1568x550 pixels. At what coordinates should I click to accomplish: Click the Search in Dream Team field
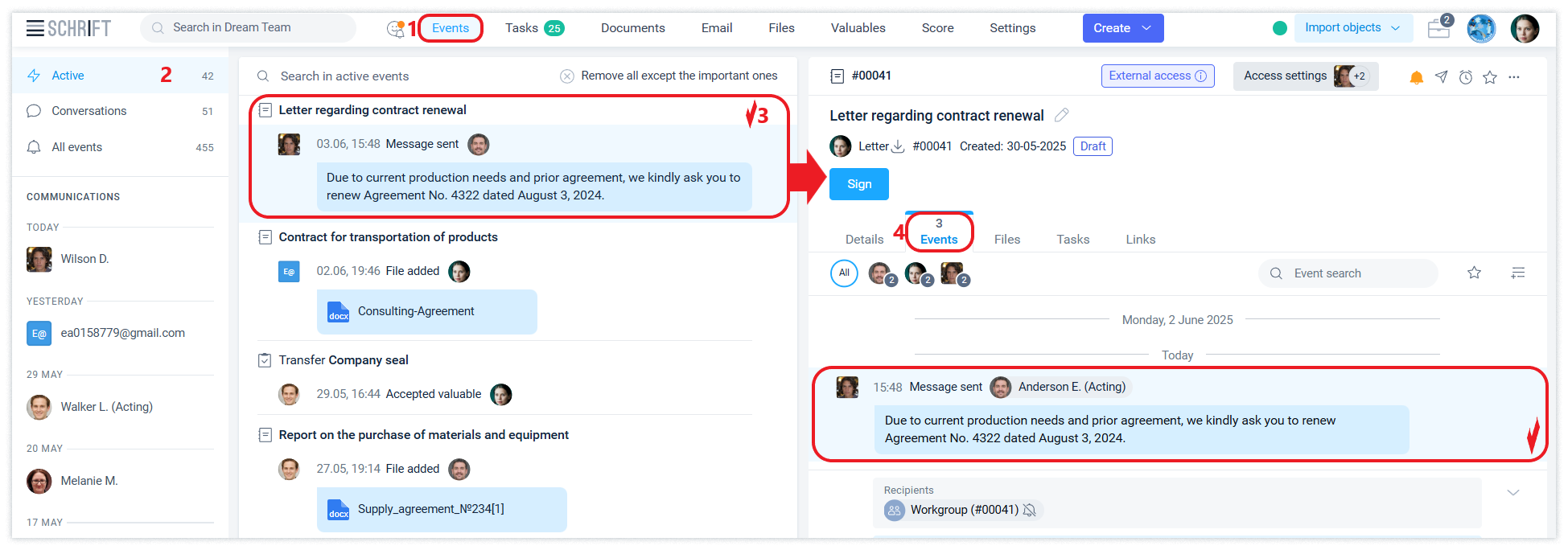click(x=249, y=28)
